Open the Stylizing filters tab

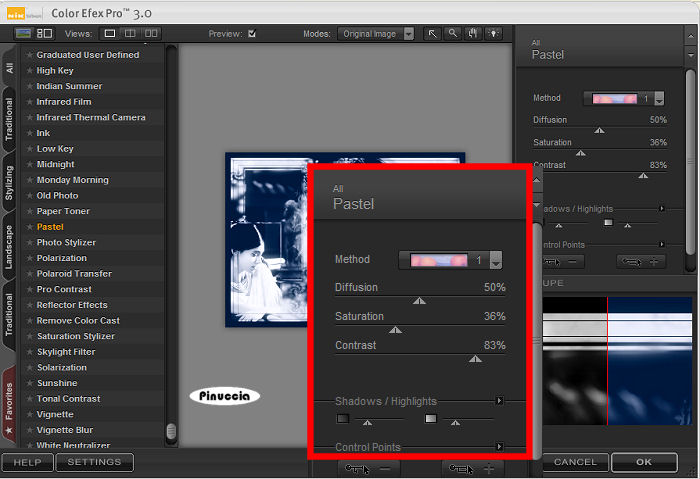click(x=9, y=183)
